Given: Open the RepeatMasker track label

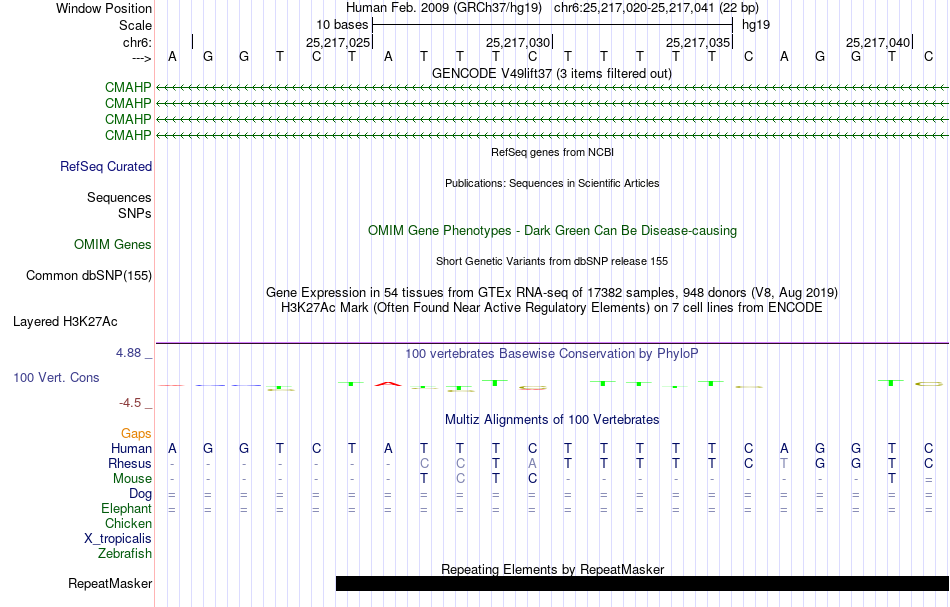Looking at the screenshot, I should 110,583.
